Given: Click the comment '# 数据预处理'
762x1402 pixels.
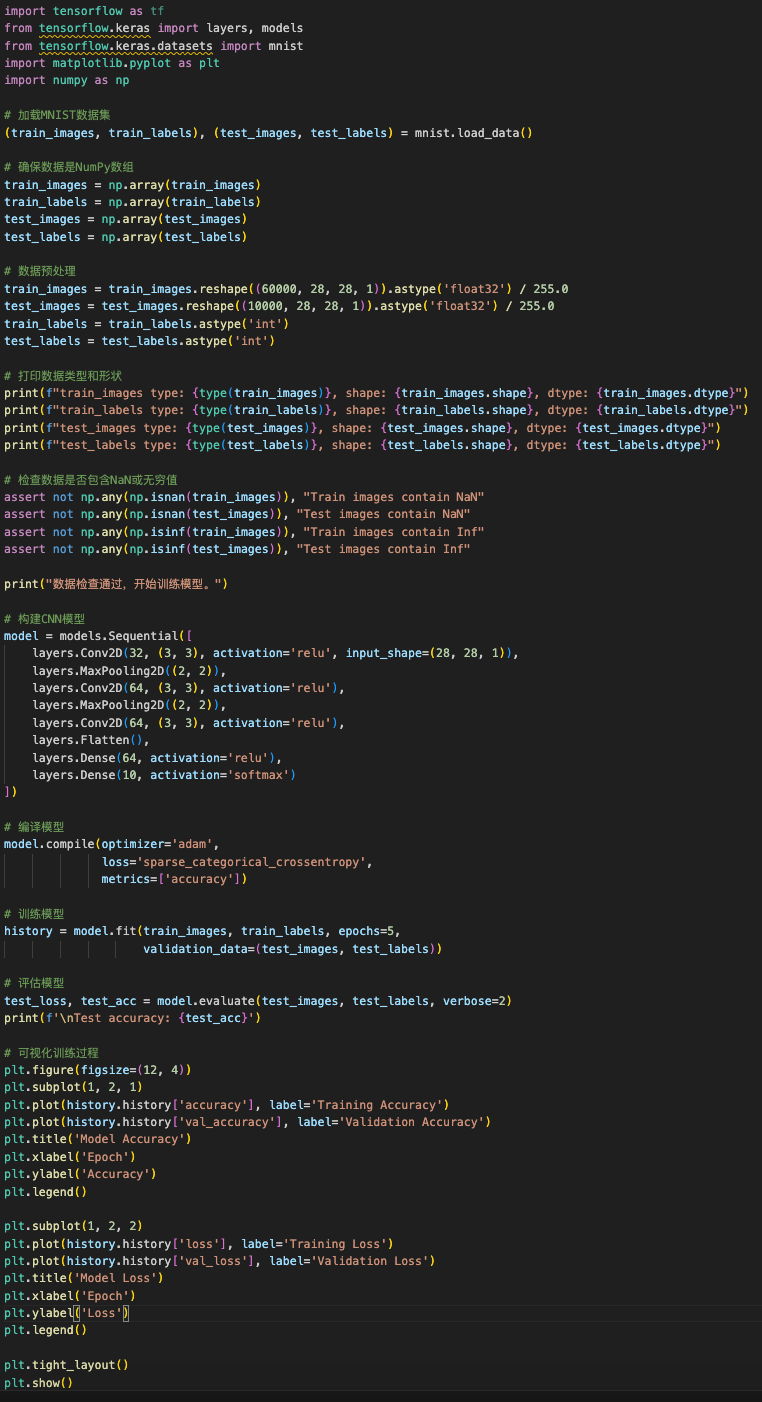Looking at the screenshot, I should 40,271.
